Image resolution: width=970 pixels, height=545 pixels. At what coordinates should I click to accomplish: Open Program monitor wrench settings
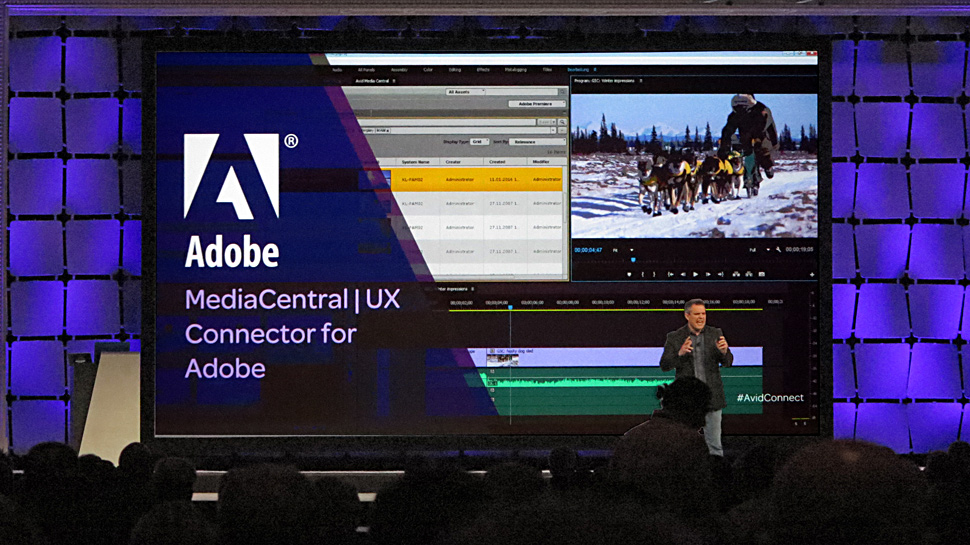778,250
